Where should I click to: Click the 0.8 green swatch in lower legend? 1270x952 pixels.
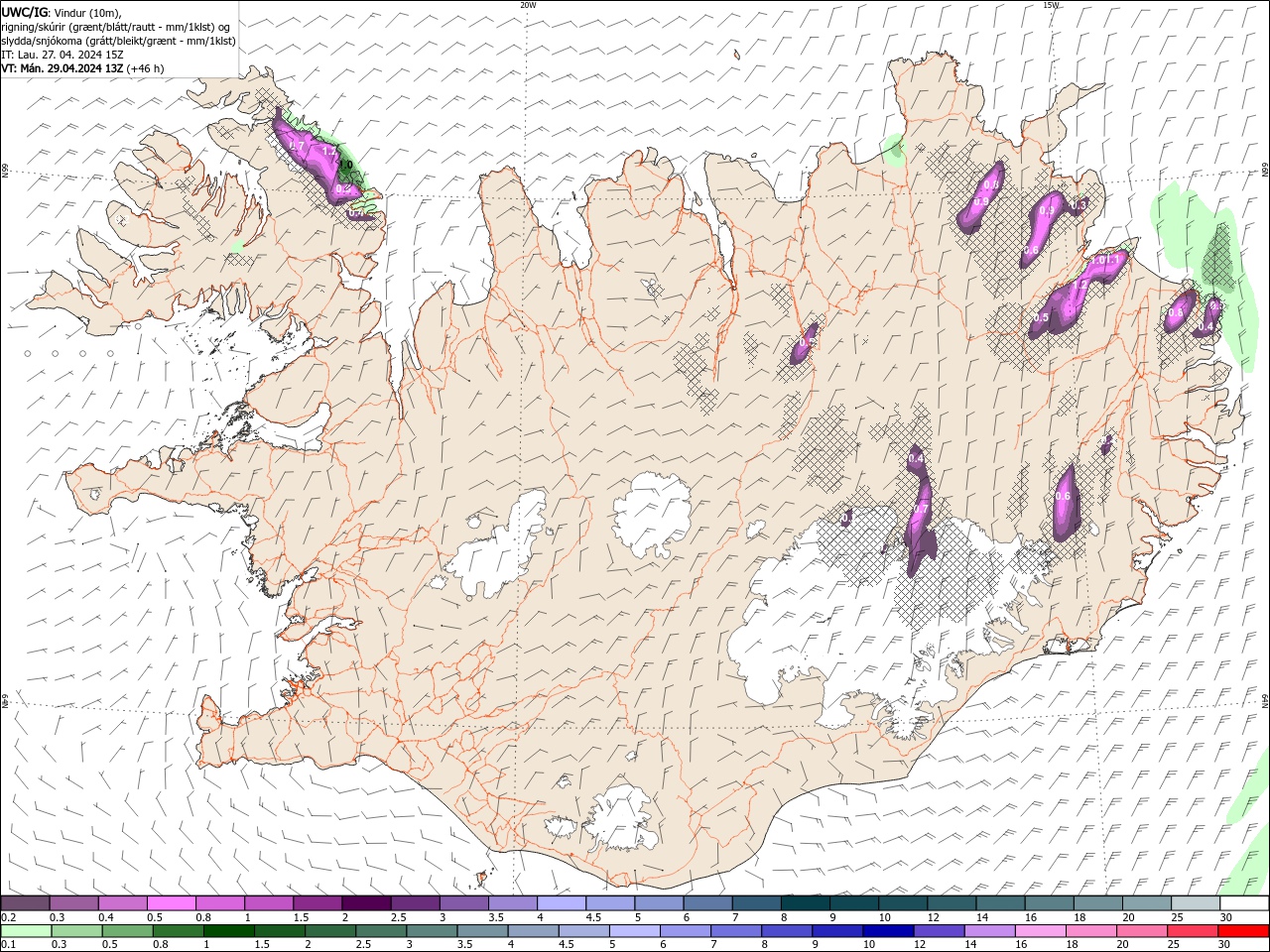point(178,931)
